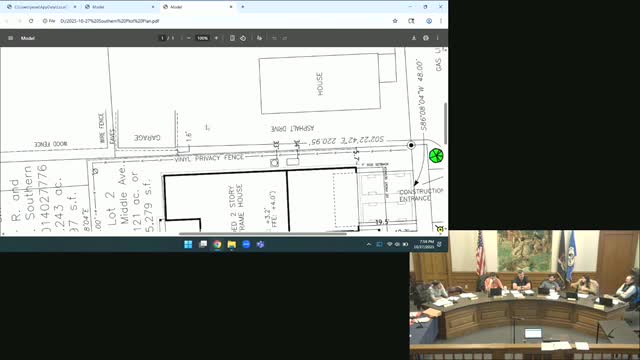Close the active Model tab
640x360 pixels.
[231, 7]
